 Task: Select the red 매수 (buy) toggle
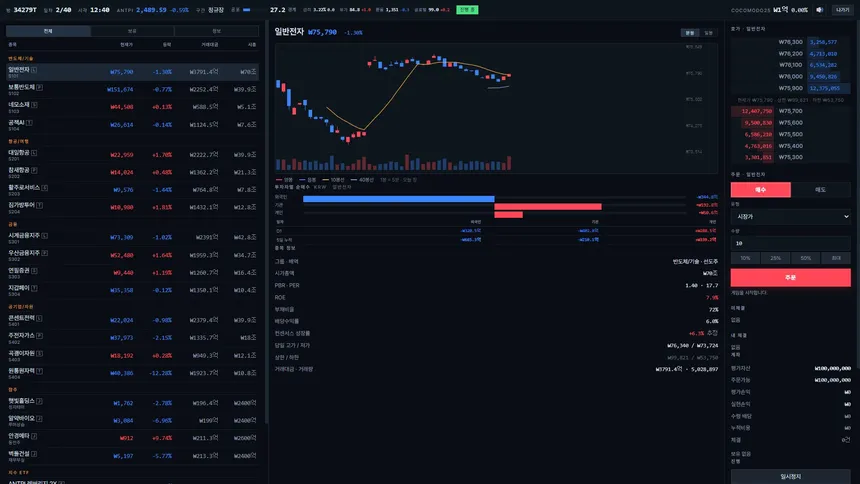coord(761,190)
